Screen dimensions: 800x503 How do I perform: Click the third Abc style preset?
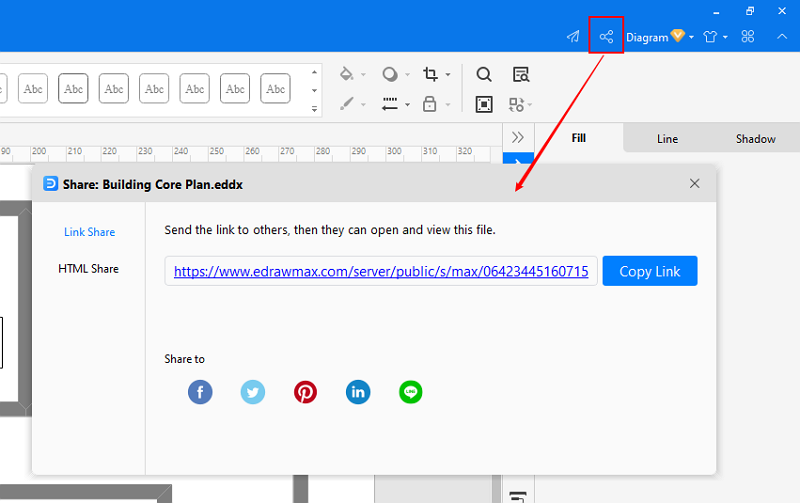coord(113,88)
